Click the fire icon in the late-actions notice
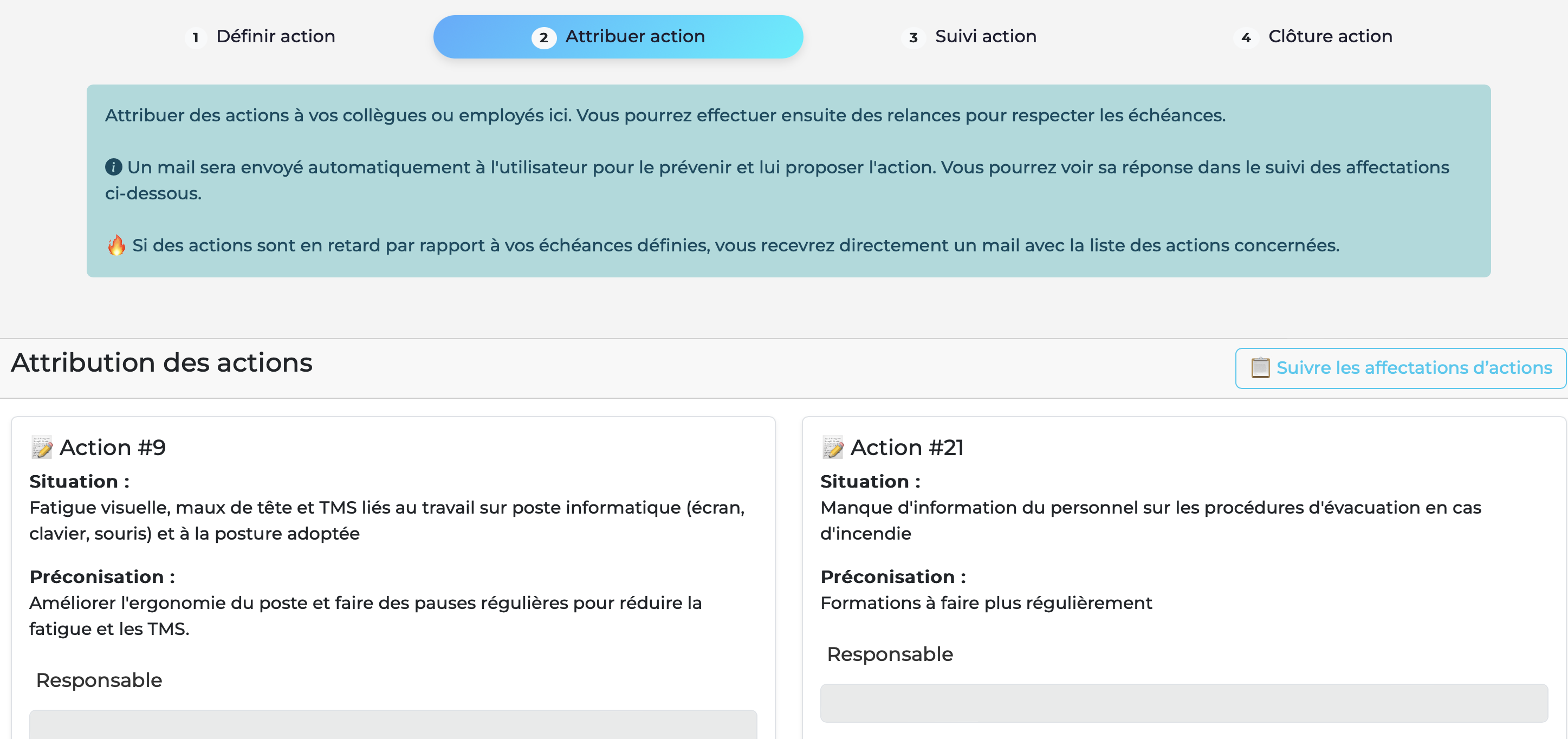The height and width of the screenshot is (739, 1568). coord(116,245)
